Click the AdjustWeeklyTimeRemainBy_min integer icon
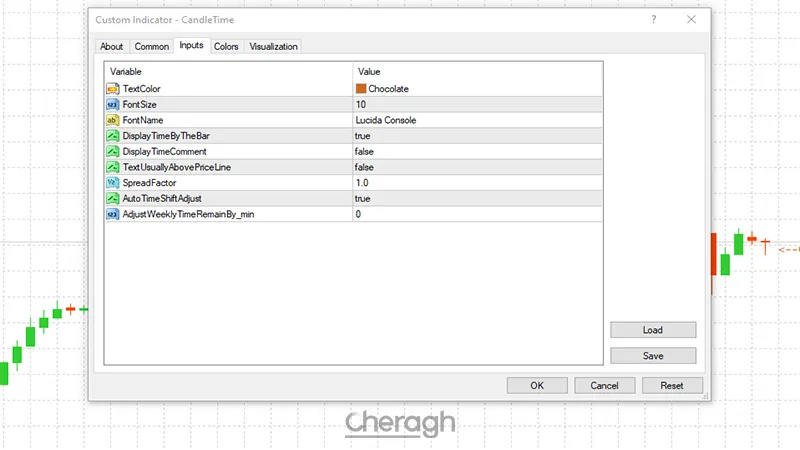The width and height of the screenshot is (800, 450). pos(113,214)
